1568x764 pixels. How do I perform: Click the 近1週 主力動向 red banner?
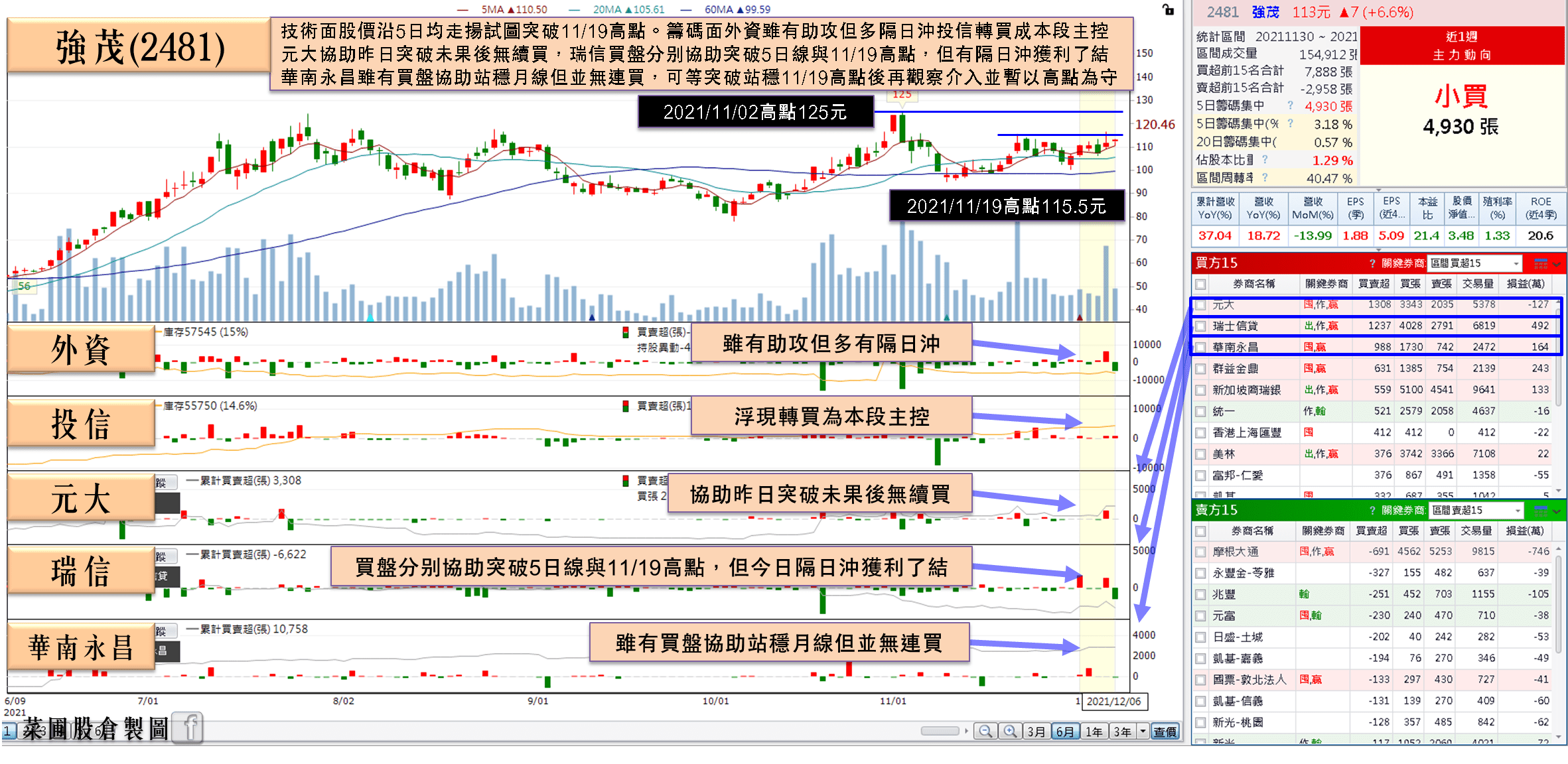[x=1461, y=46]
